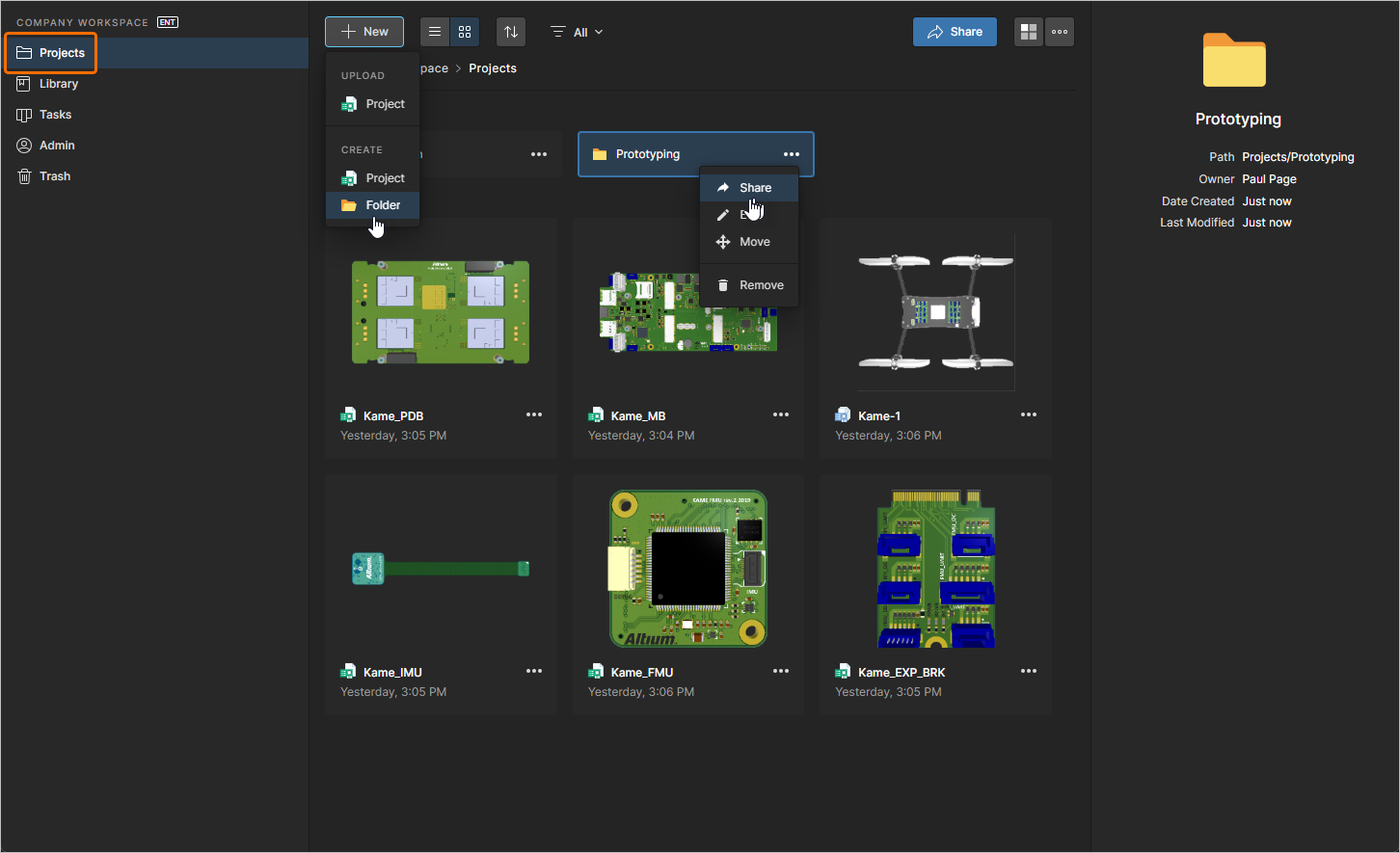Toggle the details panel layout icon
The width and height of the screenshot is (1400, 853).
tap(1028, 31)
